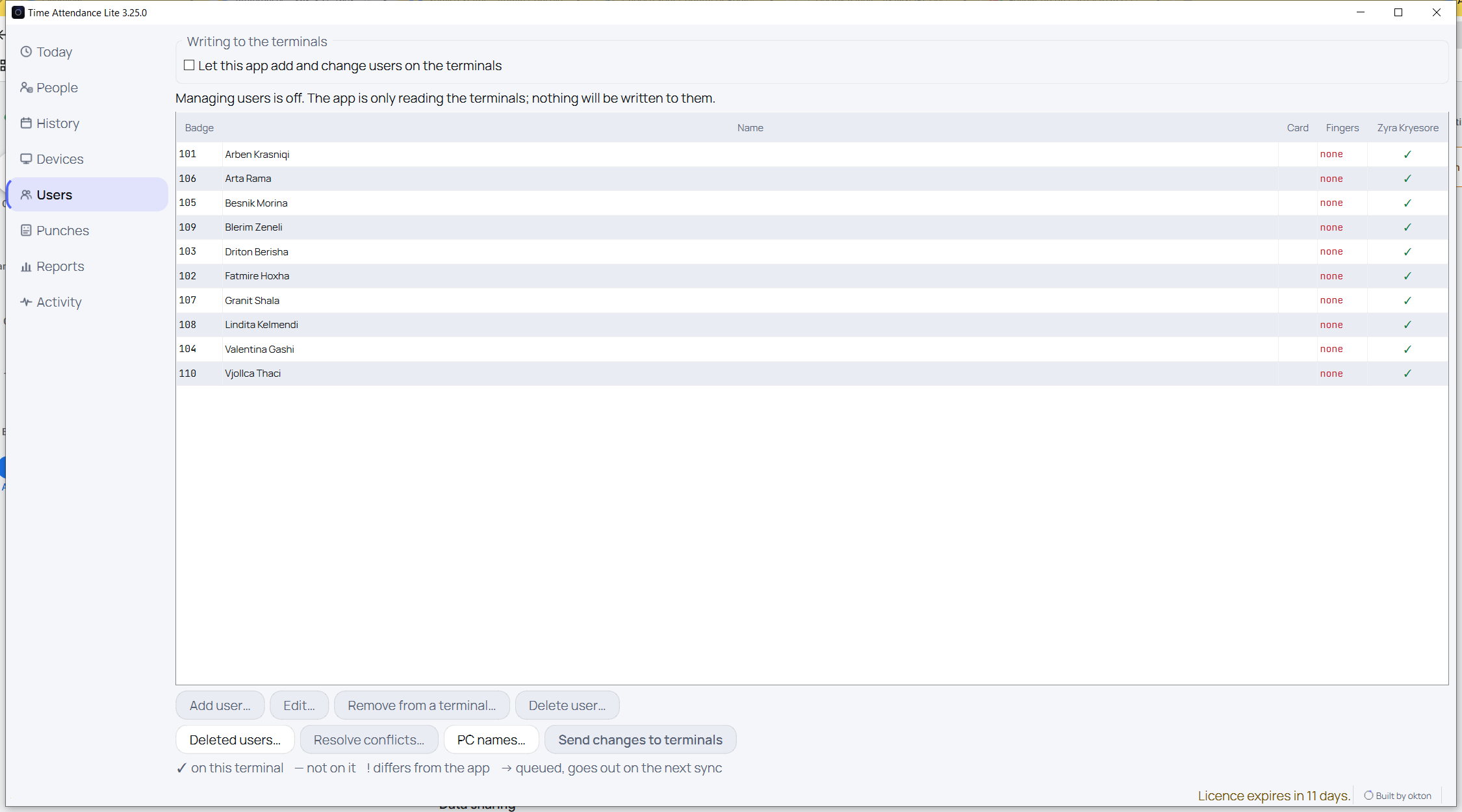Open the Punches section
The height and width of the screenshot is (812, 1462).
pos(88,230)
